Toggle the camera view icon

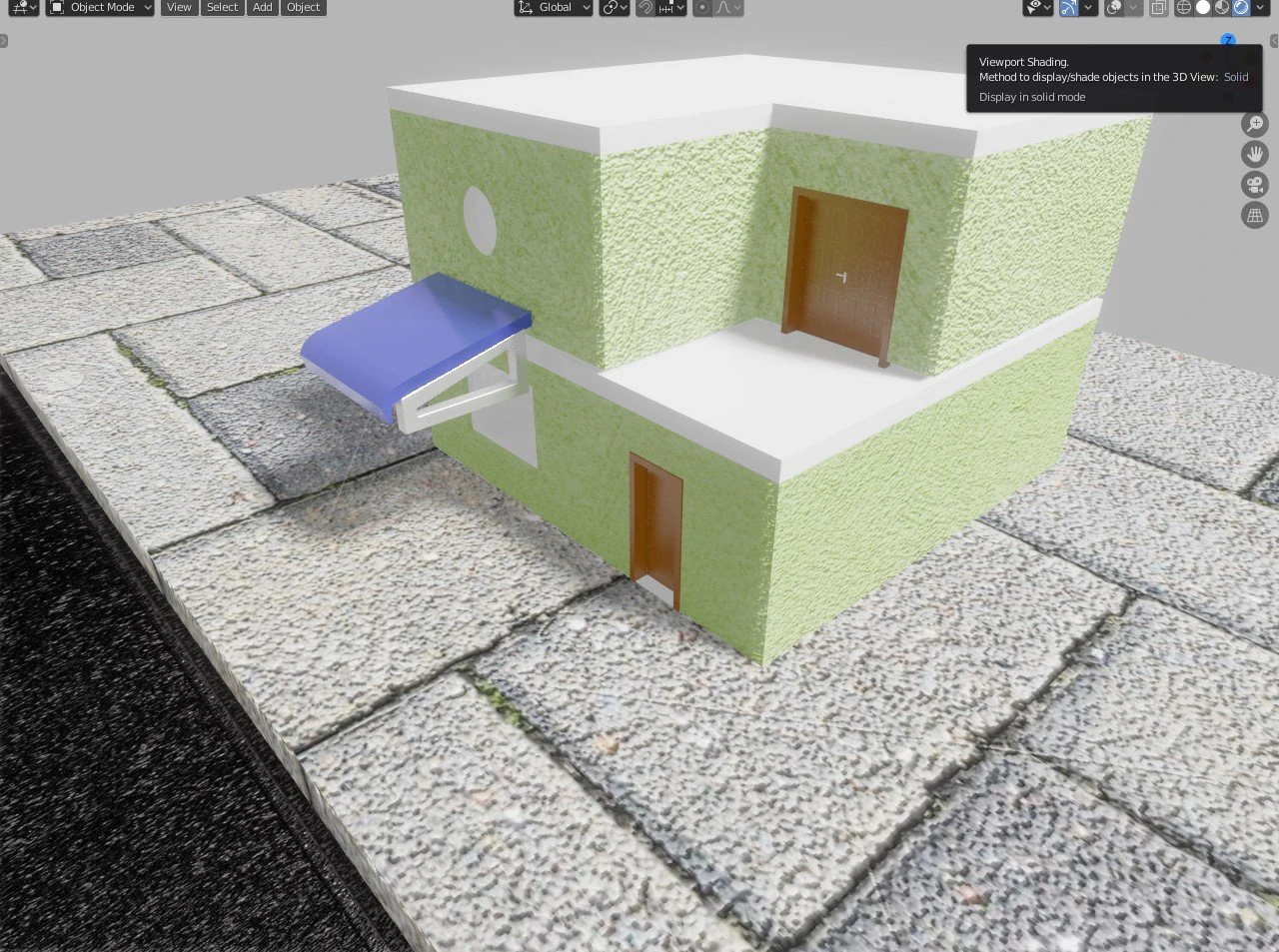[x=1254, y=184]
